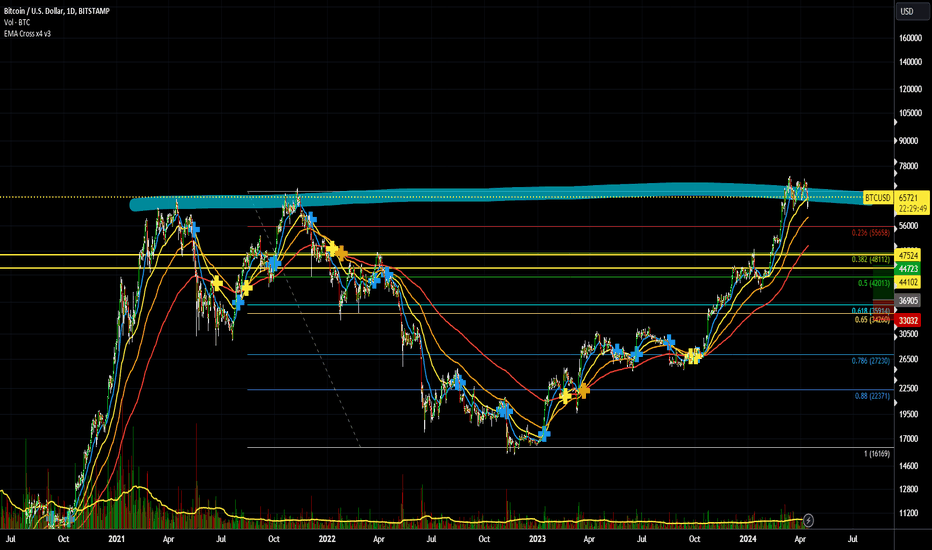This screenshot has width=932, height=550.
Task: Click the 120000 price scale value
Action: (911, 89)
